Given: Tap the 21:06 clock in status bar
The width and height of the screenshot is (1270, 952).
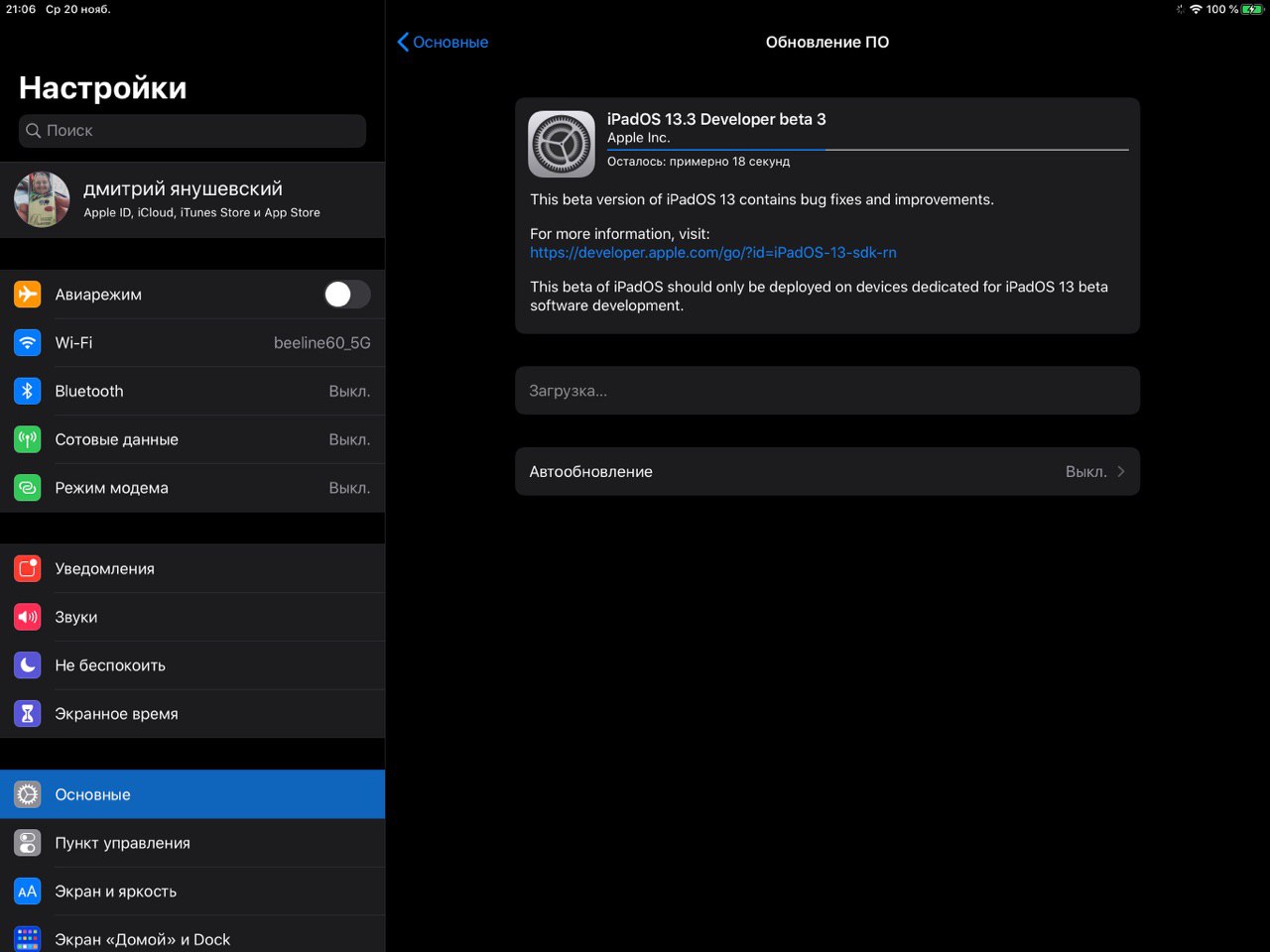Looking at the screenshot, I should pos(21,9).
